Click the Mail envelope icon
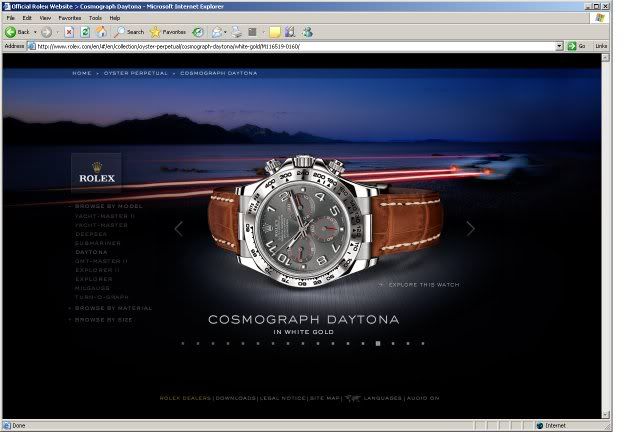The image size is (640, 432). (x=217, y=32)
